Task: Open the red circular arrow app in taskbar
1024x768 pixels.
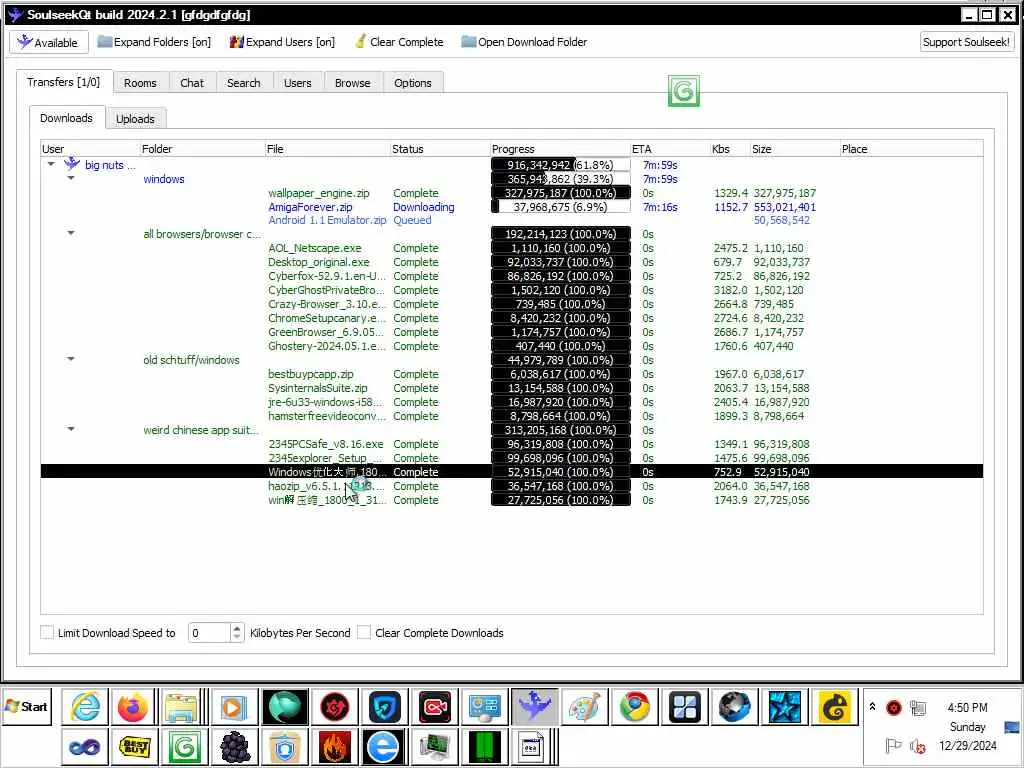Action: (335, 707)
